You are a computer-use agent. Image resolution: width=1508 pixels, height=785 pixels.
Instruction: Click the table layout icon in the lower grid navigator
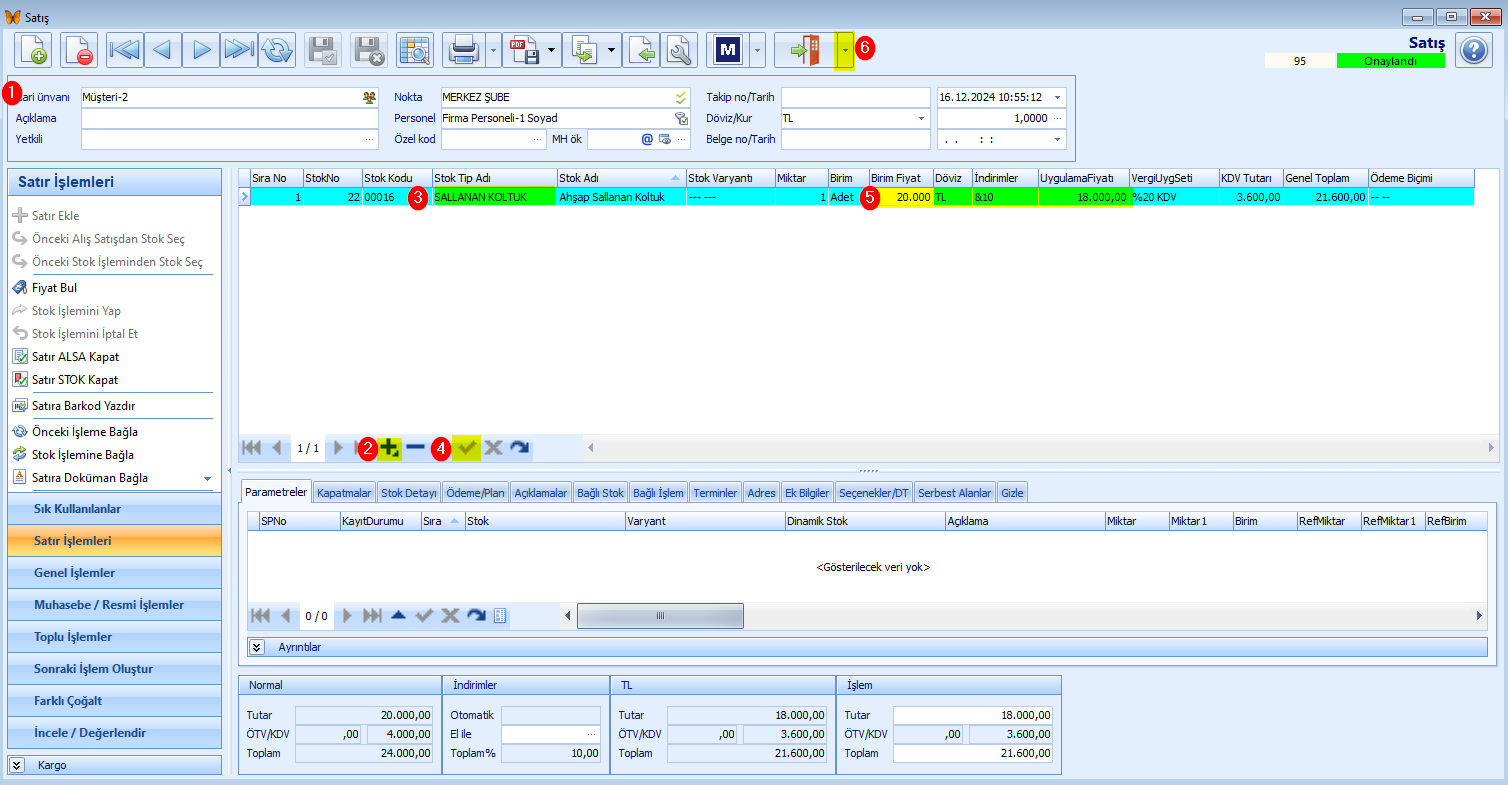tap(501, 616)
